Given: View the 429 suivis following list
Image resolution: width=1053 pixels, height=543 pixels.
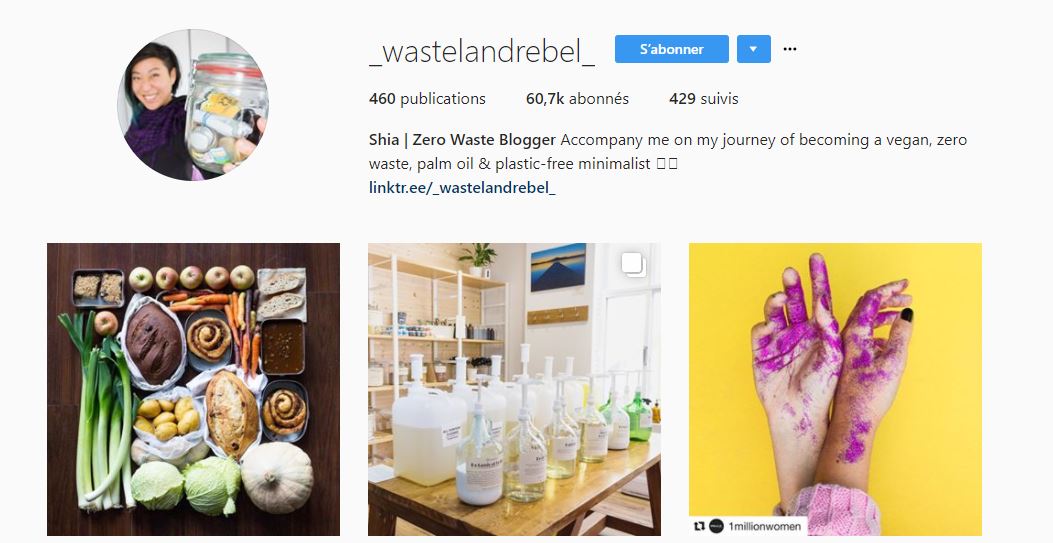Looking at the screenshot, I should point(704,99).
